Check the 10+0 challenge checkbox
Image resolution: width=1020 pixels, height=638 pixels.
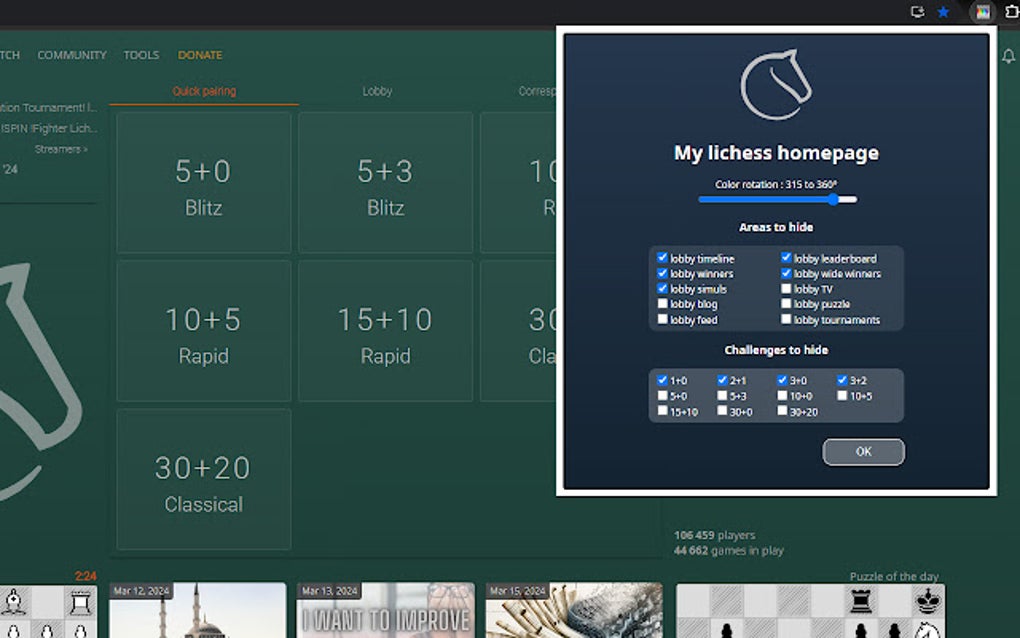782,395
